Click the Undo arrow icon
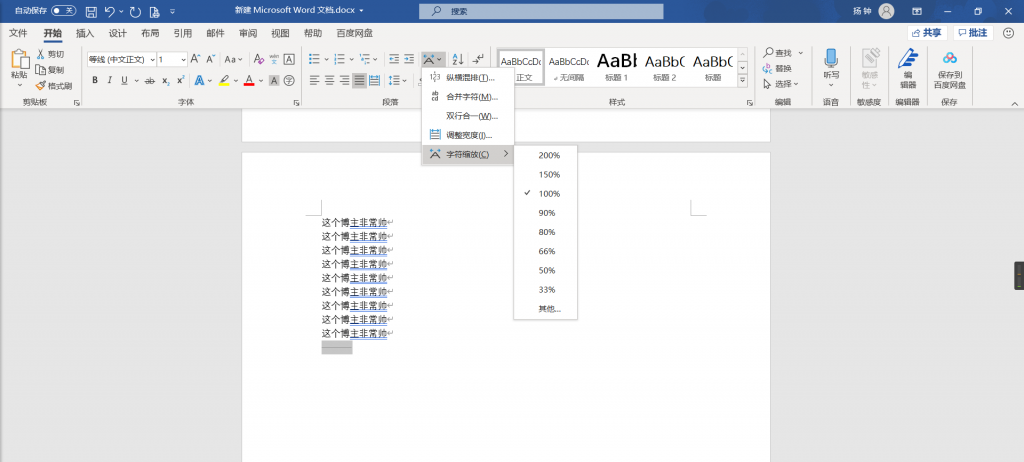Image resolution: width=1024 pixels, height=462 pixels. (x=110, y=11)
